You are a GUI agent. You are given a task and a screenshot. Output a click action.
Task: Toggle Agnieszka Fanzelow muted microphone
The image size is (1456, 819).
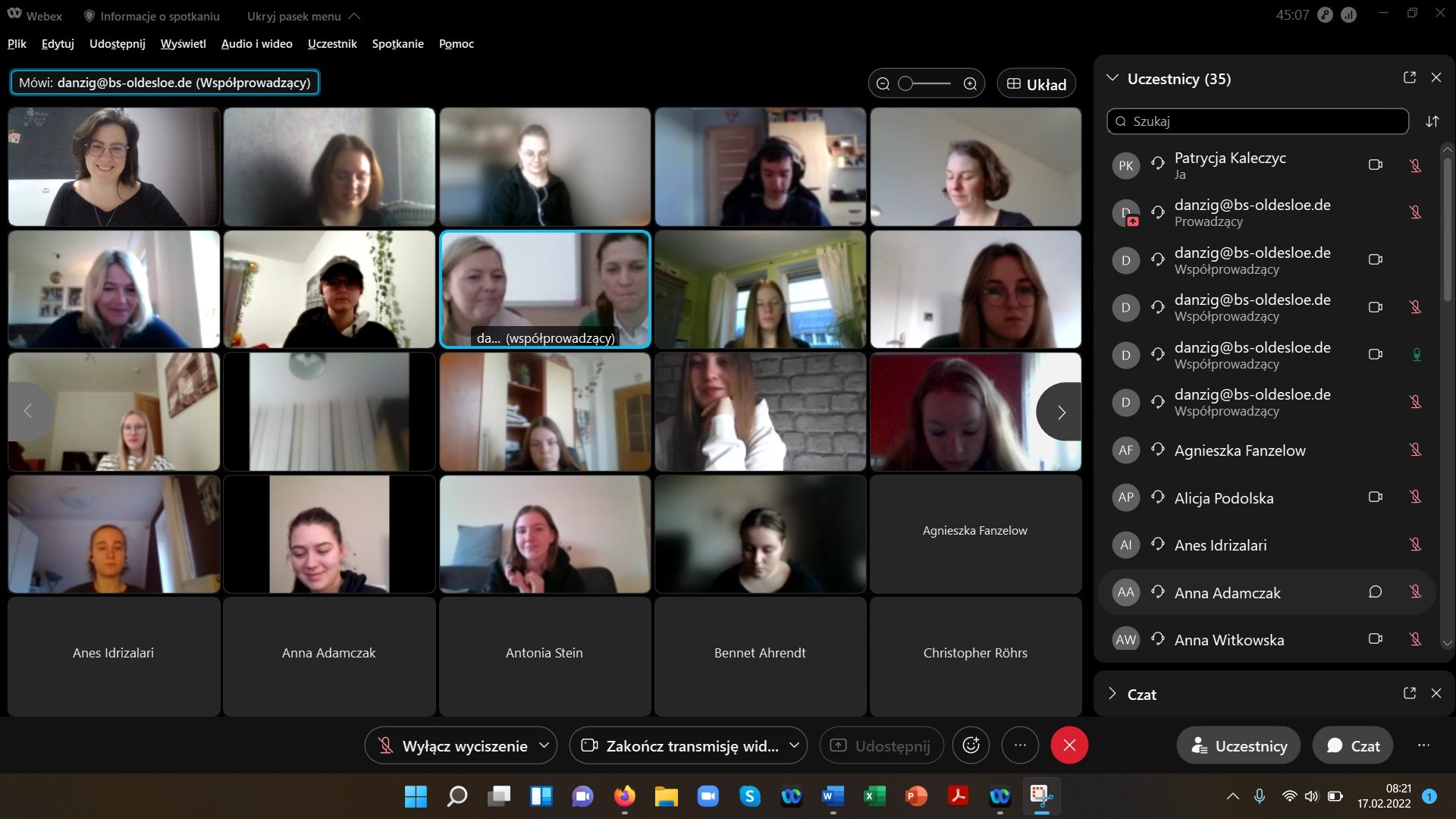pyautogui.click(x=1416, y=450)
